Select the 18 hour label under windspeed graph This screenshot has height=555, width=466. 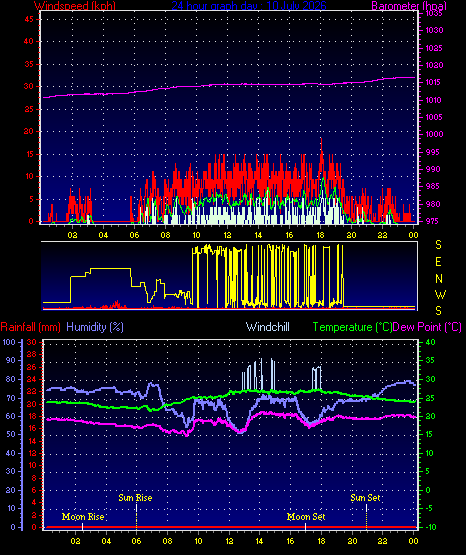click(320, 235)
